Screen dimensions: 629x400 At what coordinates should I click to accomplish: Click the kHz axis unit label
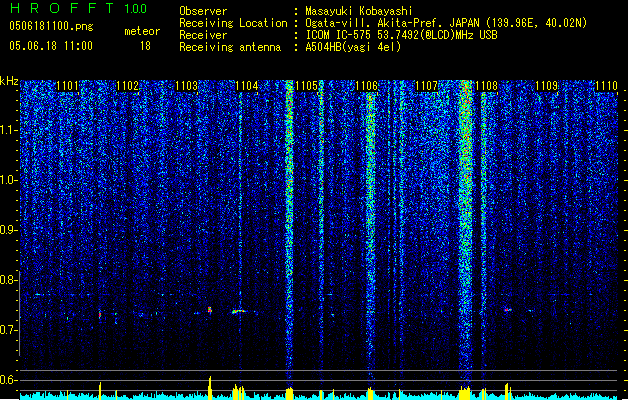(x=9, y=81)
